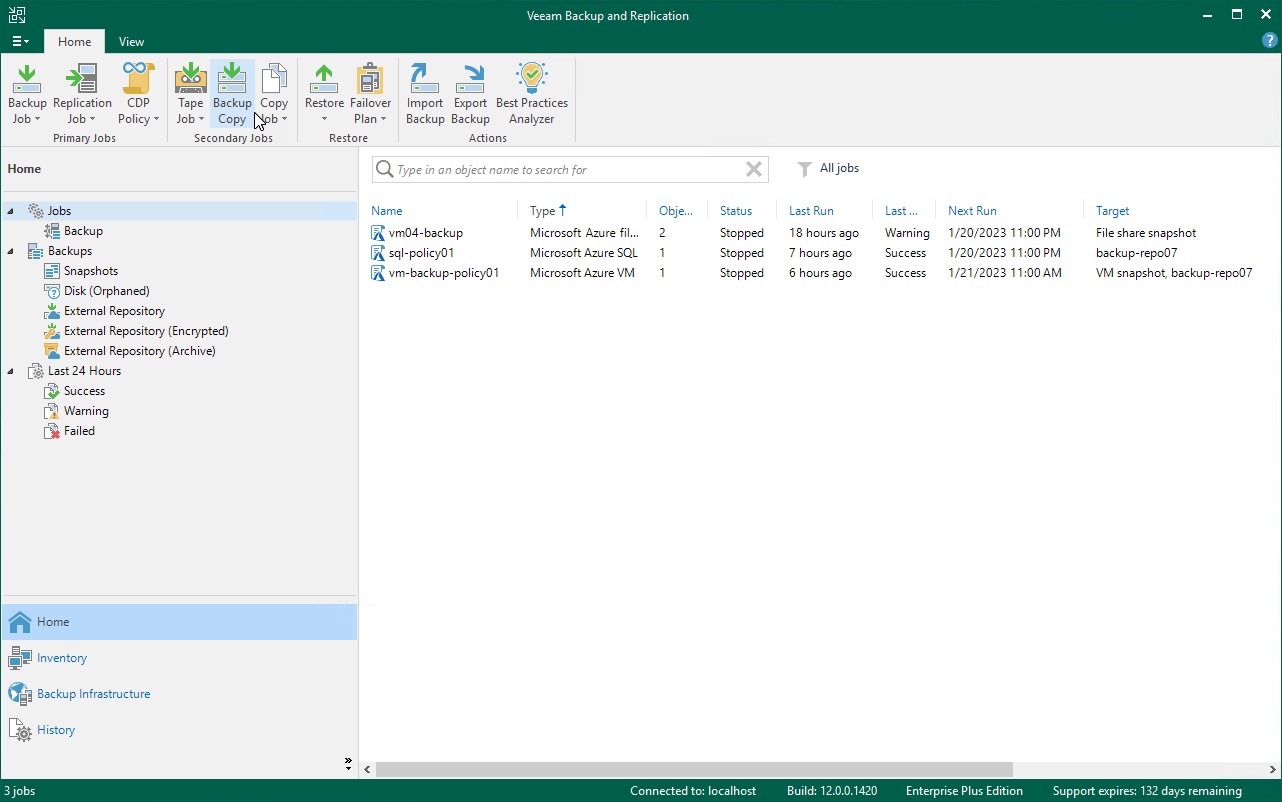Click the Inventory view icon

tap(19, 658)
